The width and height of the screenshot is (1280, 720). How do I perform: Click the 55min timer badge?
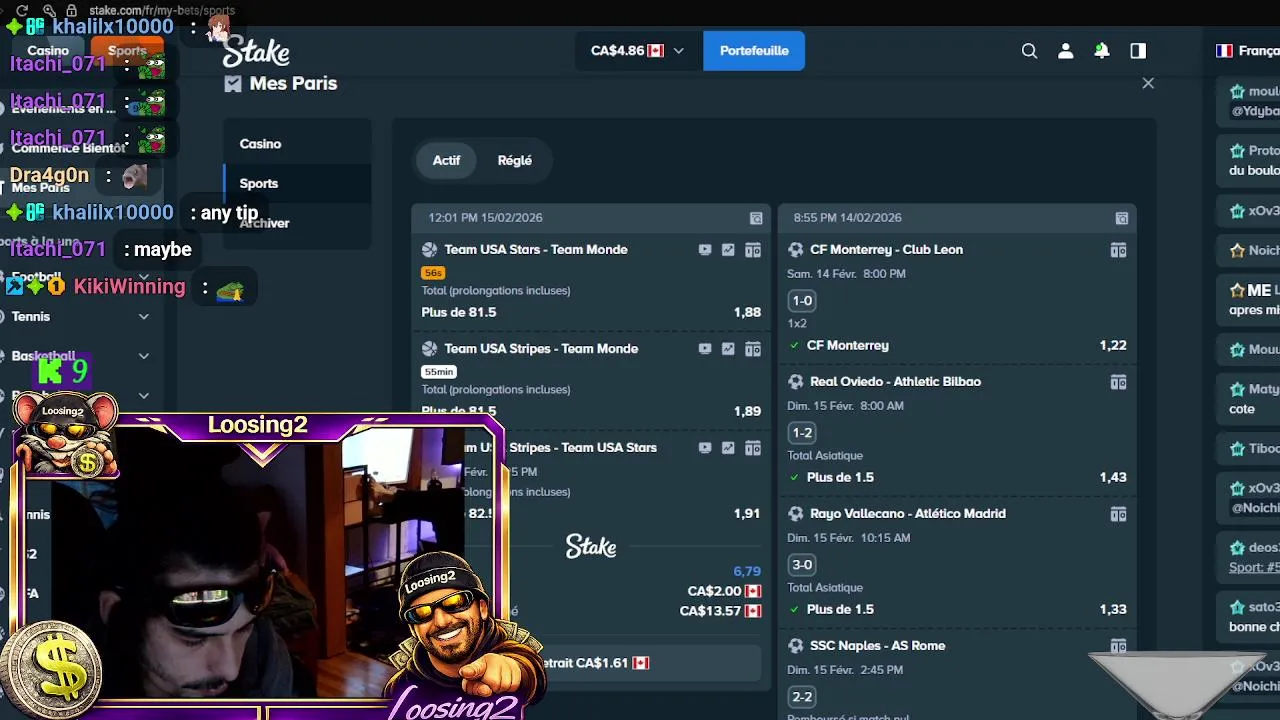[439, 372]
